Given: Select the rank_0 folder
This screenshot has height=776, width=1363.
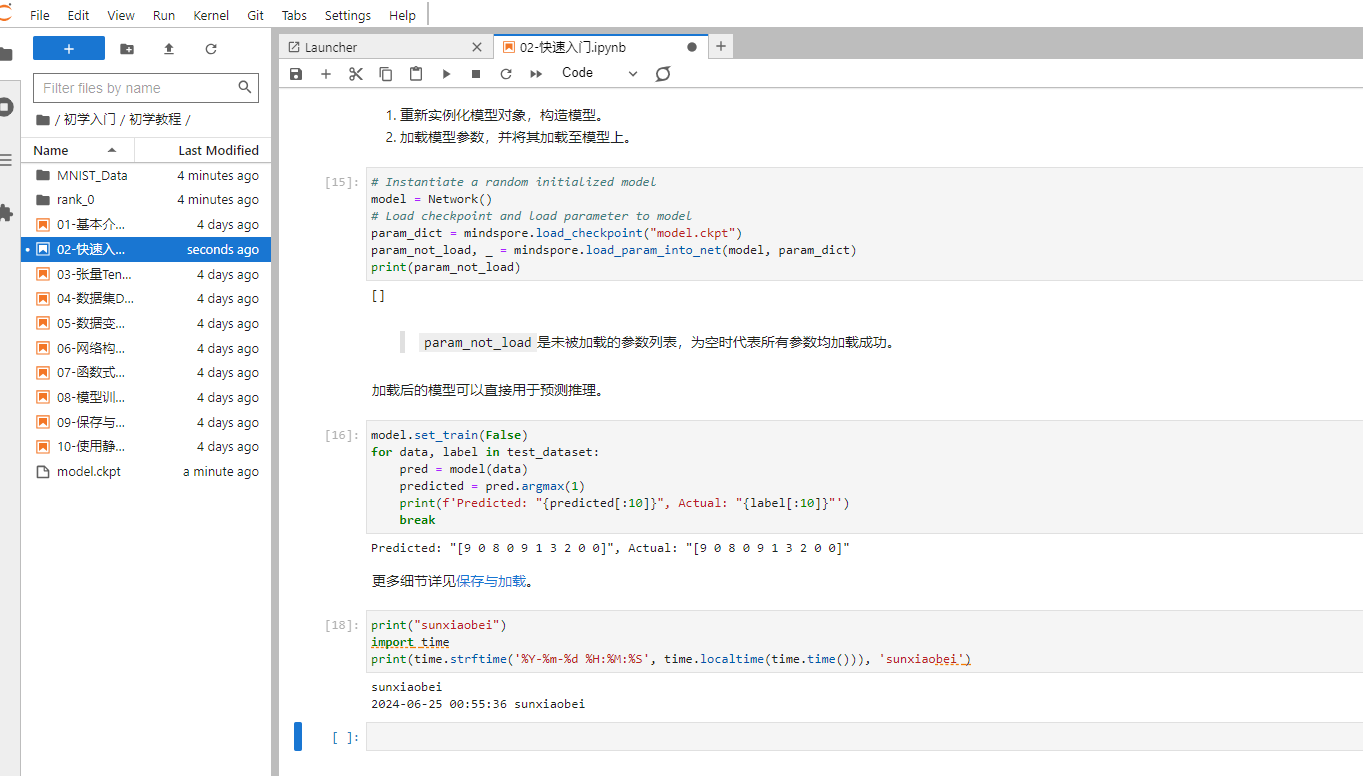Looking at the screenshot, I should tap(146, 200).
